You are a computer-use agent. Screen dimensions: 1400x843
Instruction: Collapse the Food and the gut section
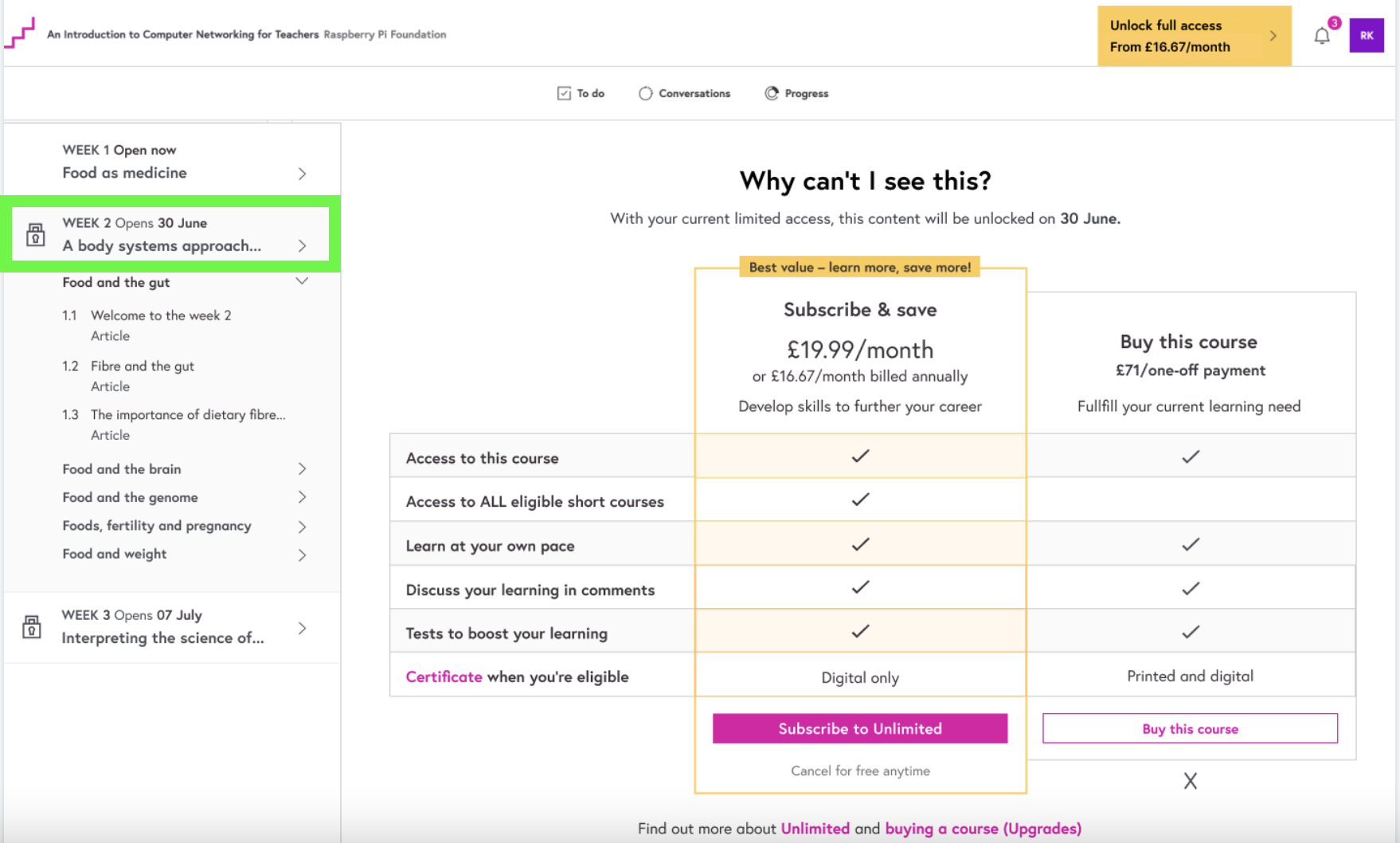coord(302,281)
